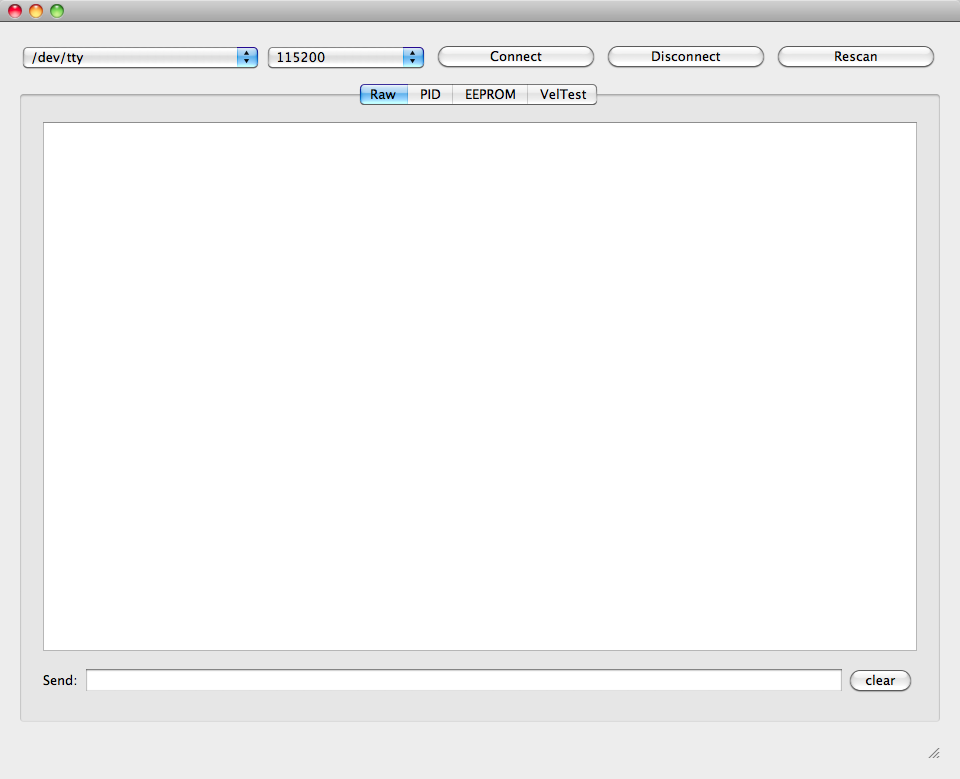
Task: Close the window with the red button
Action: pyautogui.click(x=15, y=11)
